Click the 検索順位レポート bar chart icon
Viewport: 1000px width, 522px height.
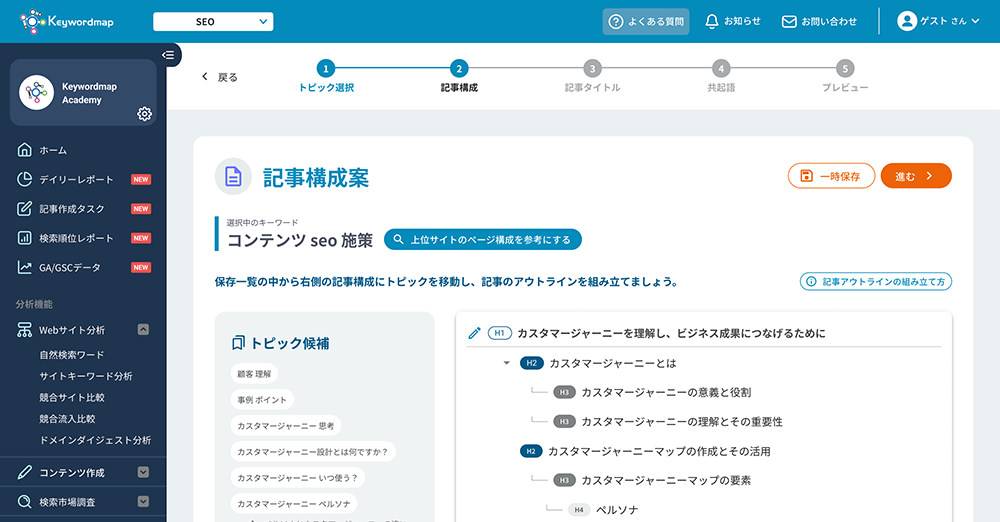pyautogui.click(x=24, y=238)
